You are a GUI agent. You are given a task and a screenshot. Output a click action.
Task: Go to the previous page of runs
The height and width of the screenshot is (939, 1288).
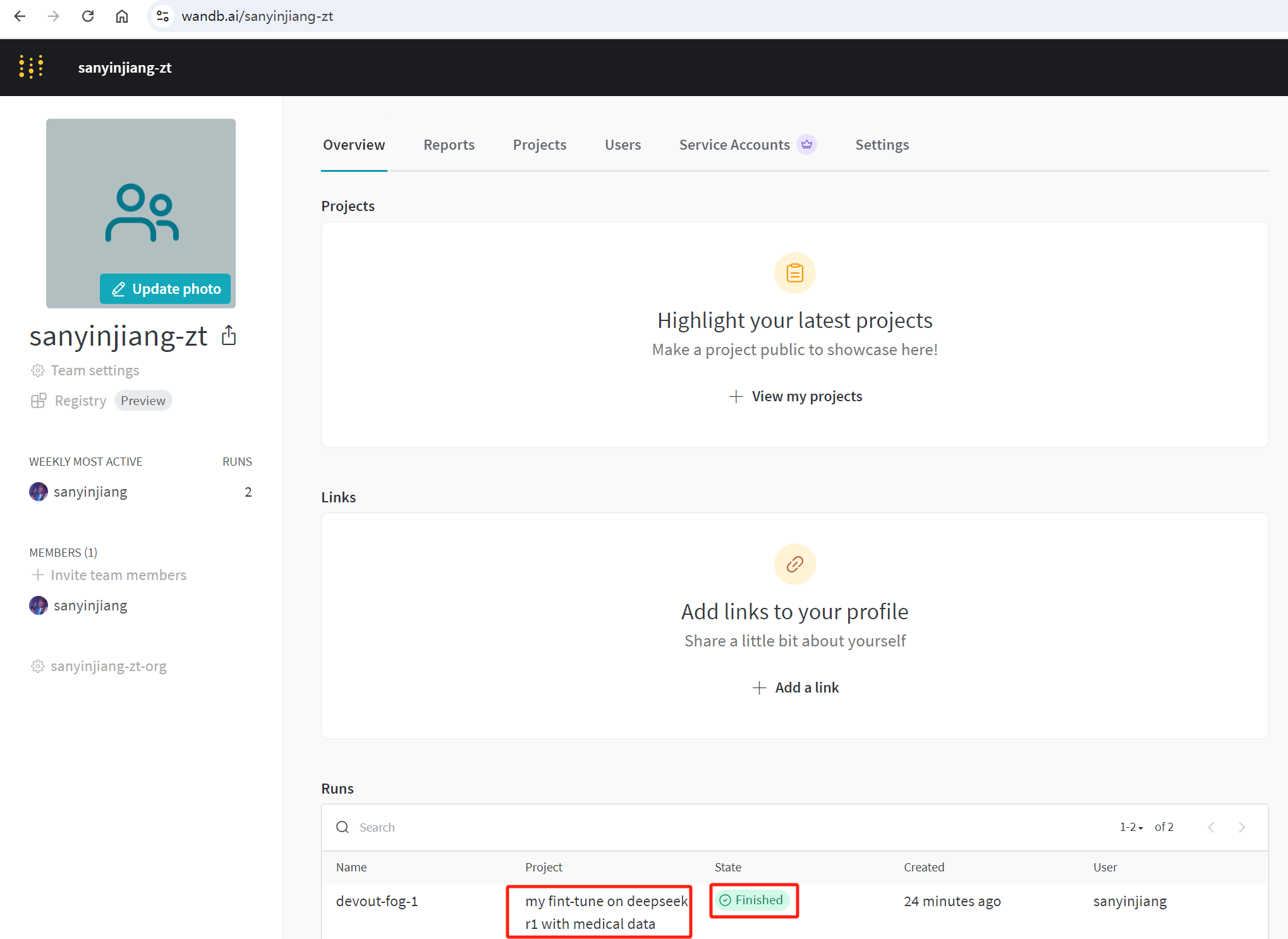coord(1211,827)
